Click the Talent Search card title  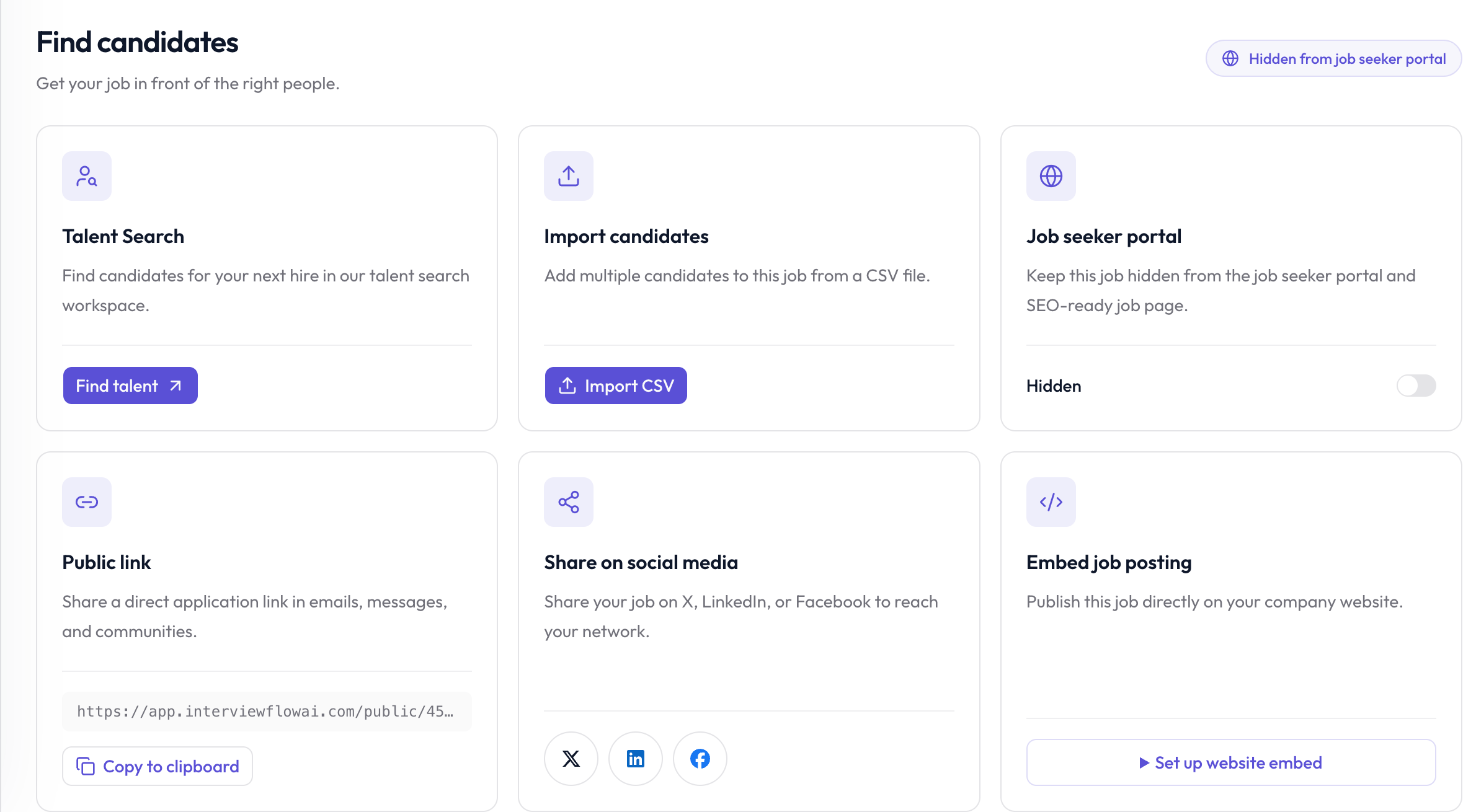point(123,237)
